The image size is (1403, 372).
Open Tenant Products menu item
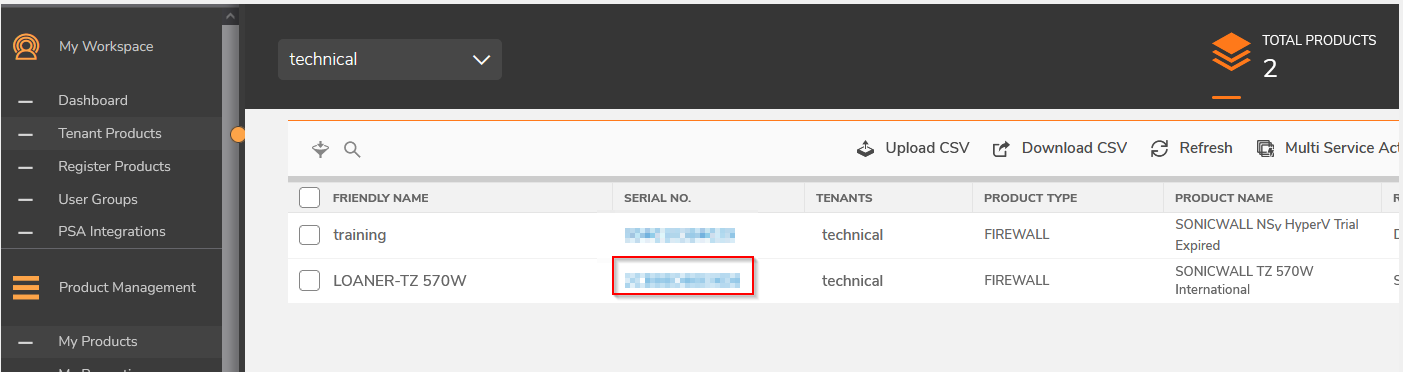pyautogui.click(x=110, y=133)
